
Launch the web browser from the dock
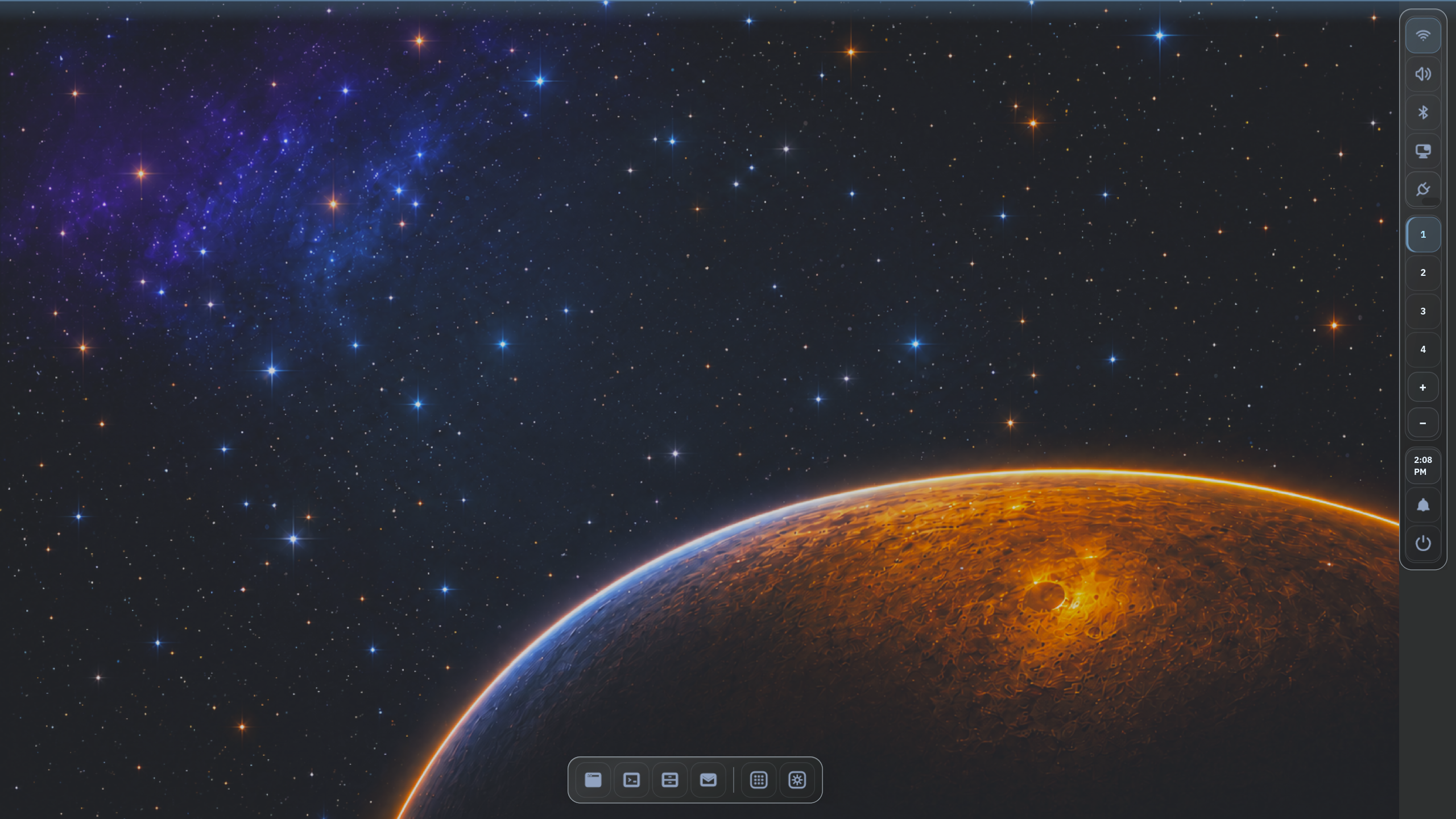click(x=593, y=780)
